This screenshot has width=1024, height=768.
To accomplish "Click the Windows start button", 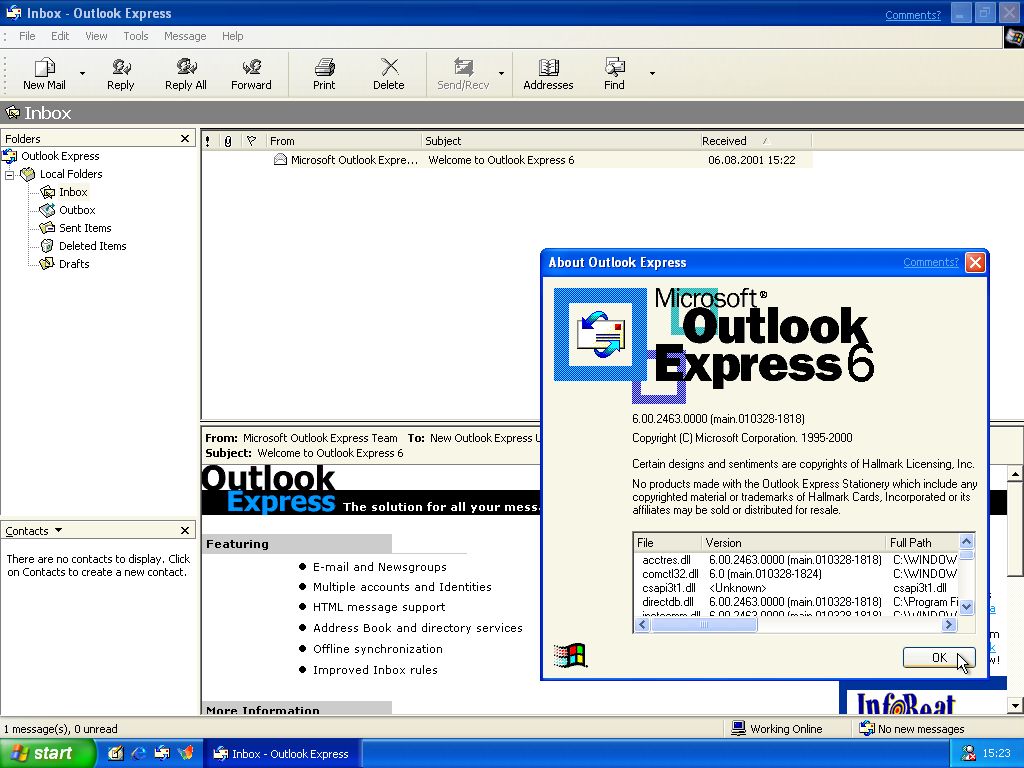I will tap(46, 754).
